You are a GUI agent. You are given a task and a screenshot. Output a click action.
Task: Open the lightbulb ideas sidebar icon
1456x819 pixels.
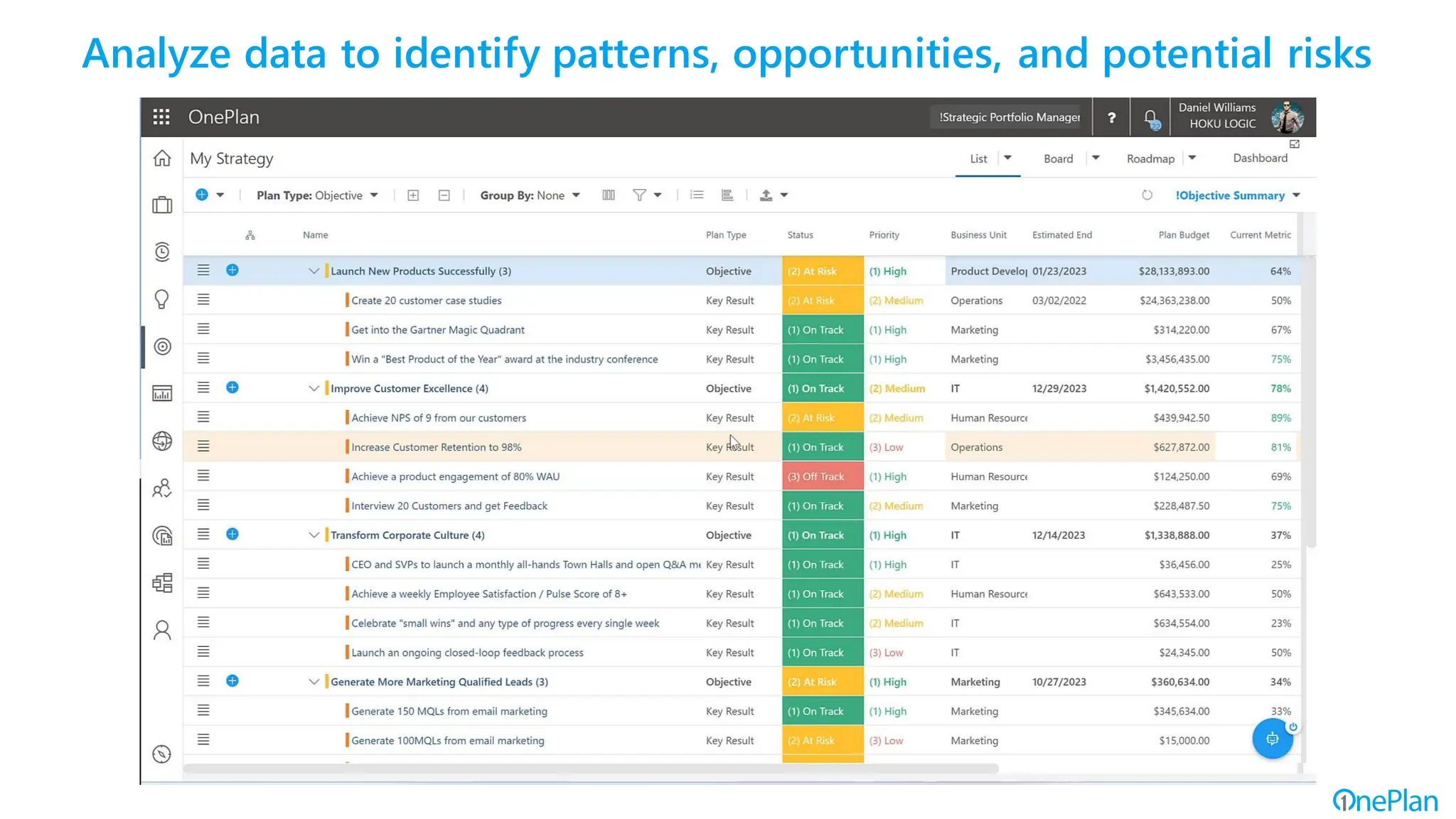(162, 299)
